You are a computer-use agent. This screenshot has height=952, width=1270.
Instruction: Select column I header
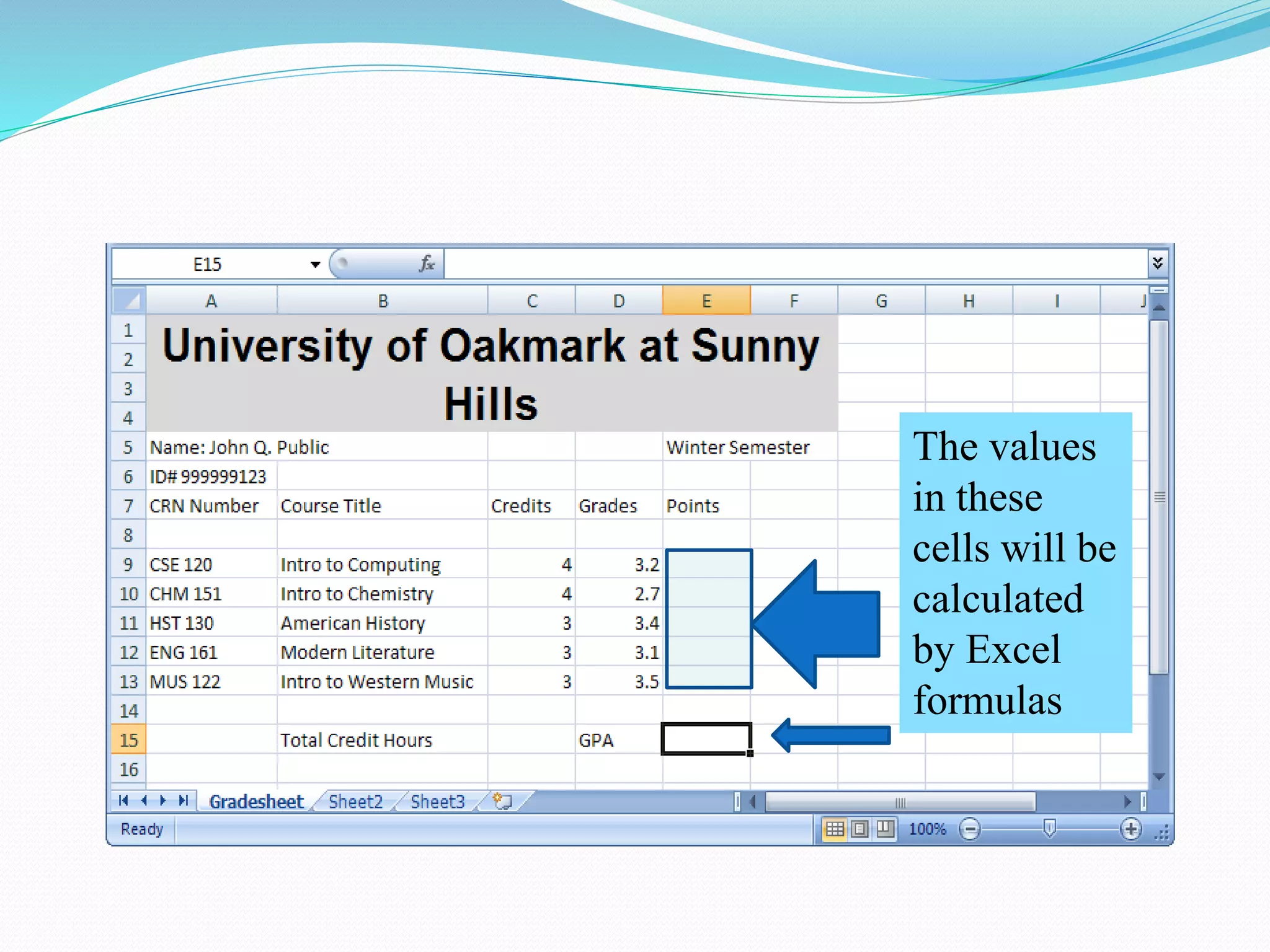1057,301
